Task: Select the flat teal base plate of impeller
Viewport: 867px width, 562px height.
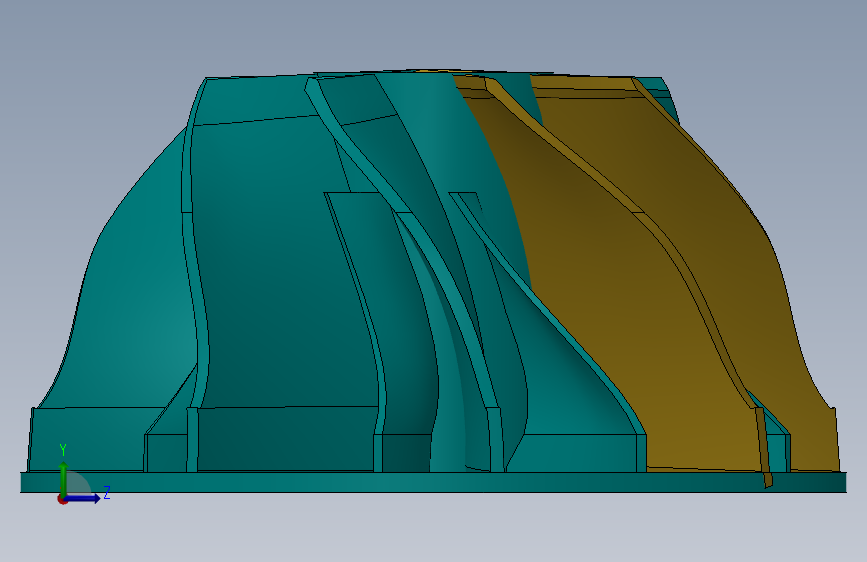Action: click(433, 482)
